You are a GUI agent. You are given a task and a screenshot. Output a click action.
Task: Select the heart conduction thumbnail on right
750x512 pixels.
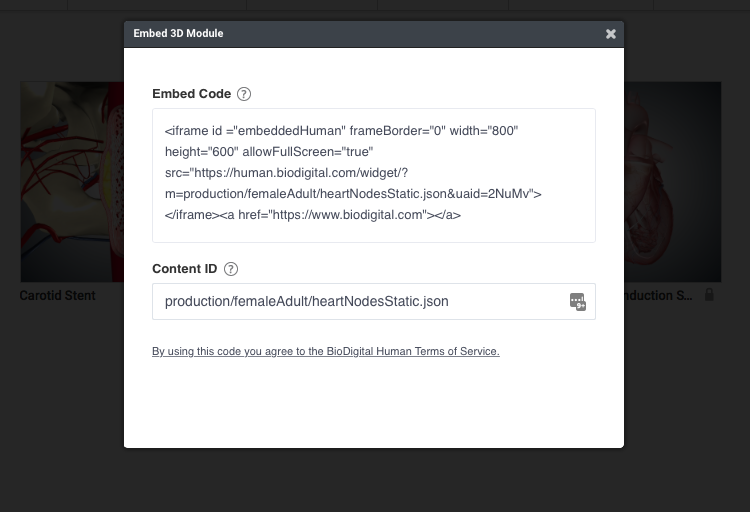[673, 182]
